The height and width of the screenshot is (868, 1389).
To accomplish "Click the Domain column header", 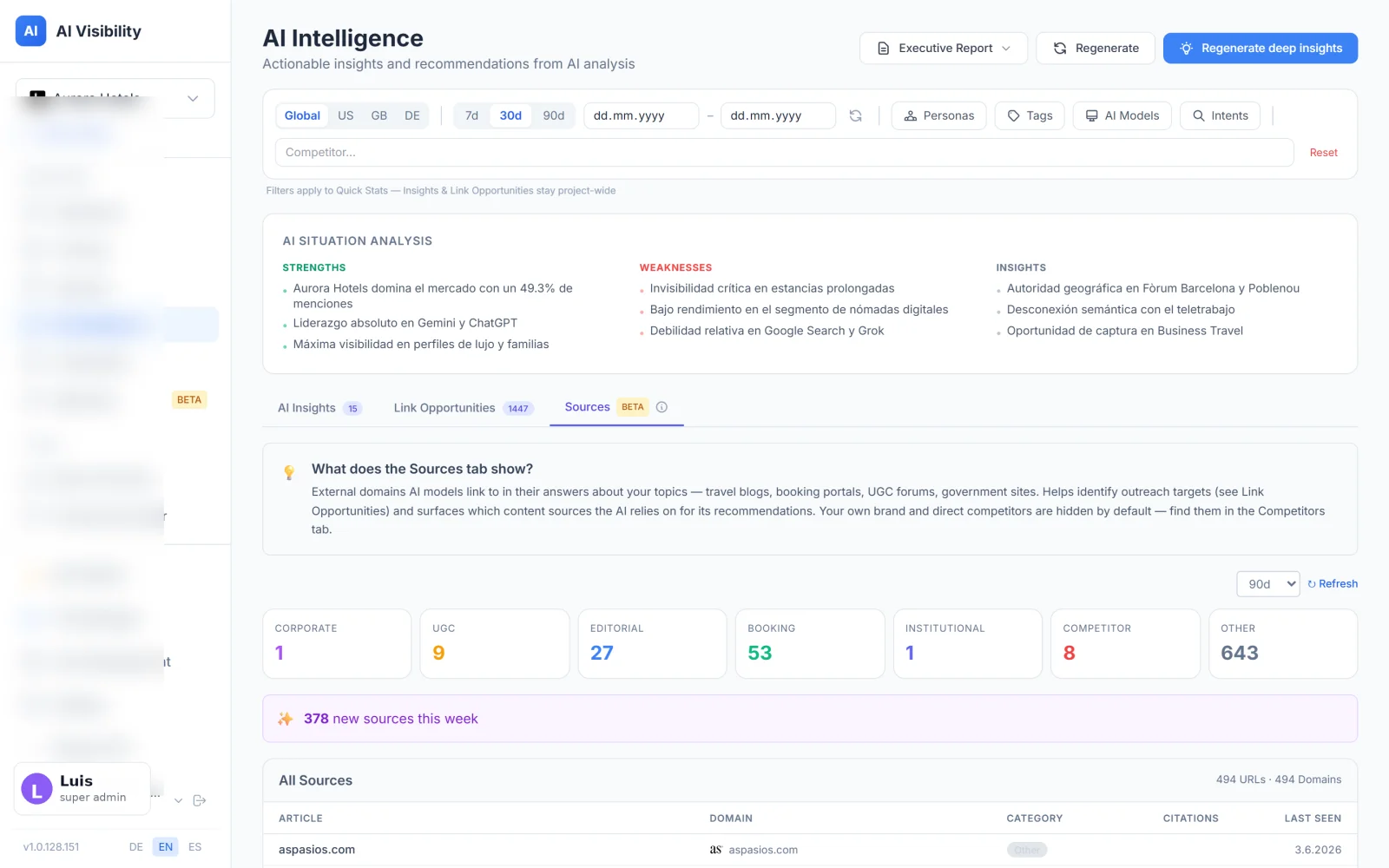I will 731,819.
